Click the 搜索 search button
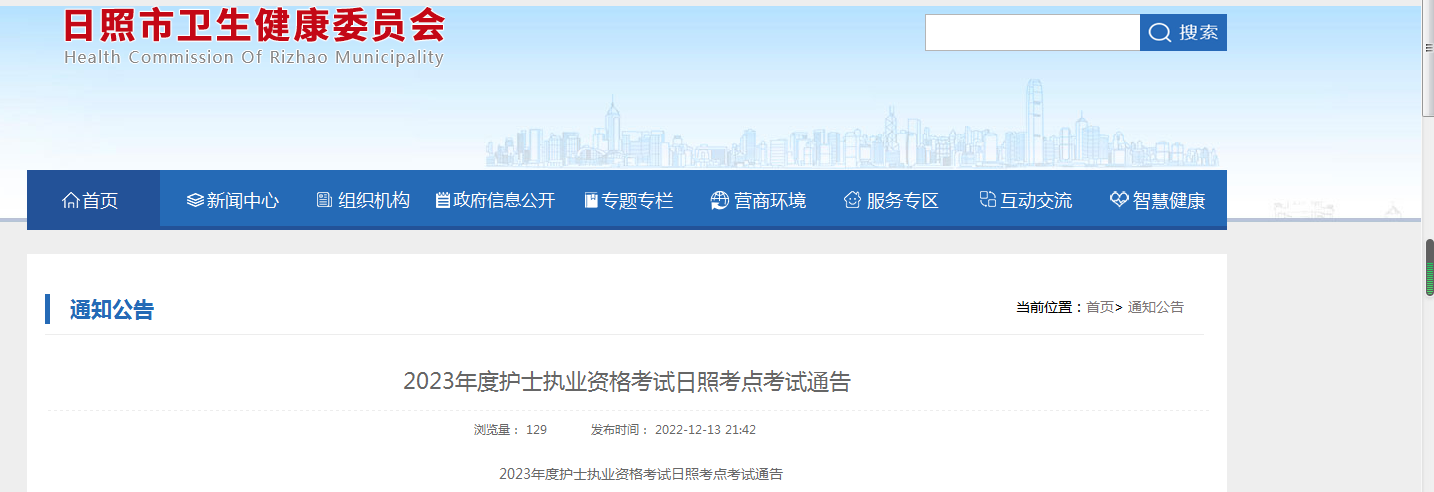1434x492 pixels. (x=1183, y=33)
